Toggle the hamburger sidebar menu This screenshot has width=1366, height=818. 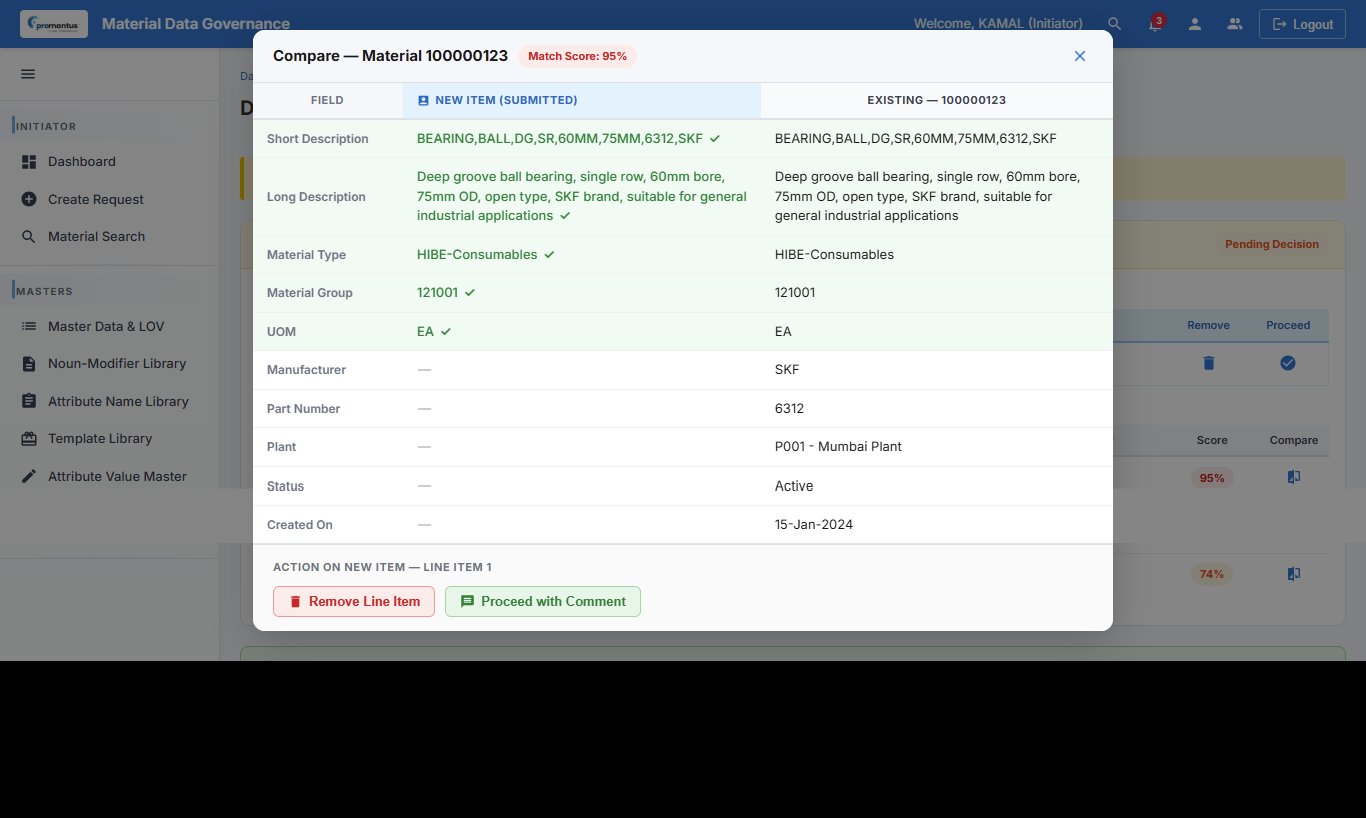tap(28, 74)
